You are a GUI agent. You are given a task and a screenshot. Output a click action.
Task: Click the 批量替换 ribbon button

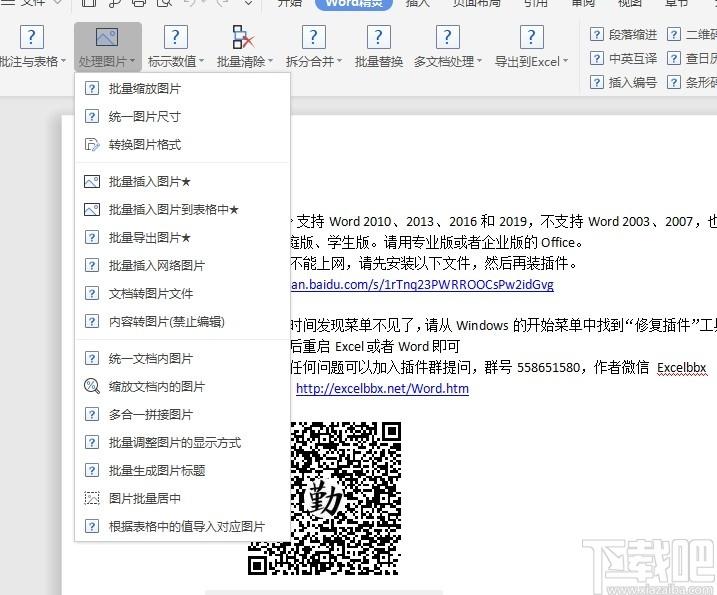[x=379, y=47]
